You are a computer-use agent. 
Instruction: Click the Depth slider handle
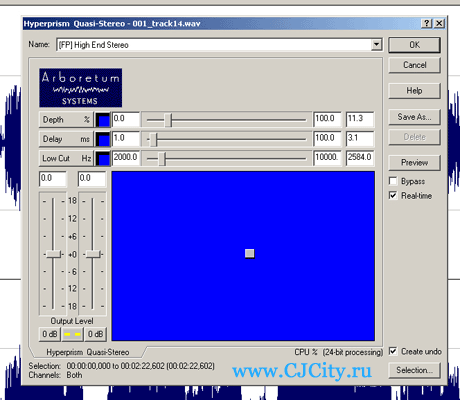click(168, 120)
